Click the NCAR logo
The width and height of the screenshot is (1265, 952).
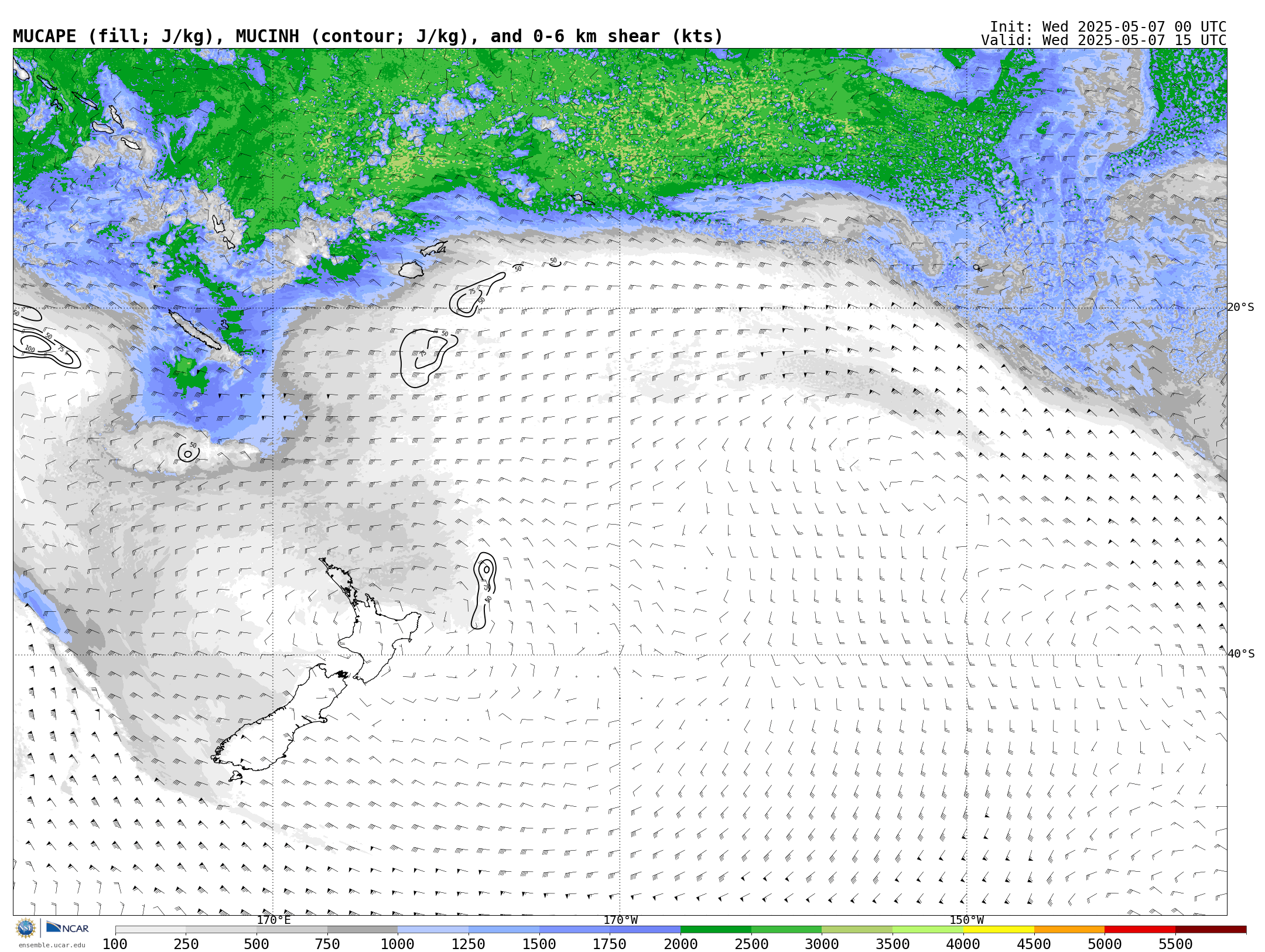coord(67,928)
